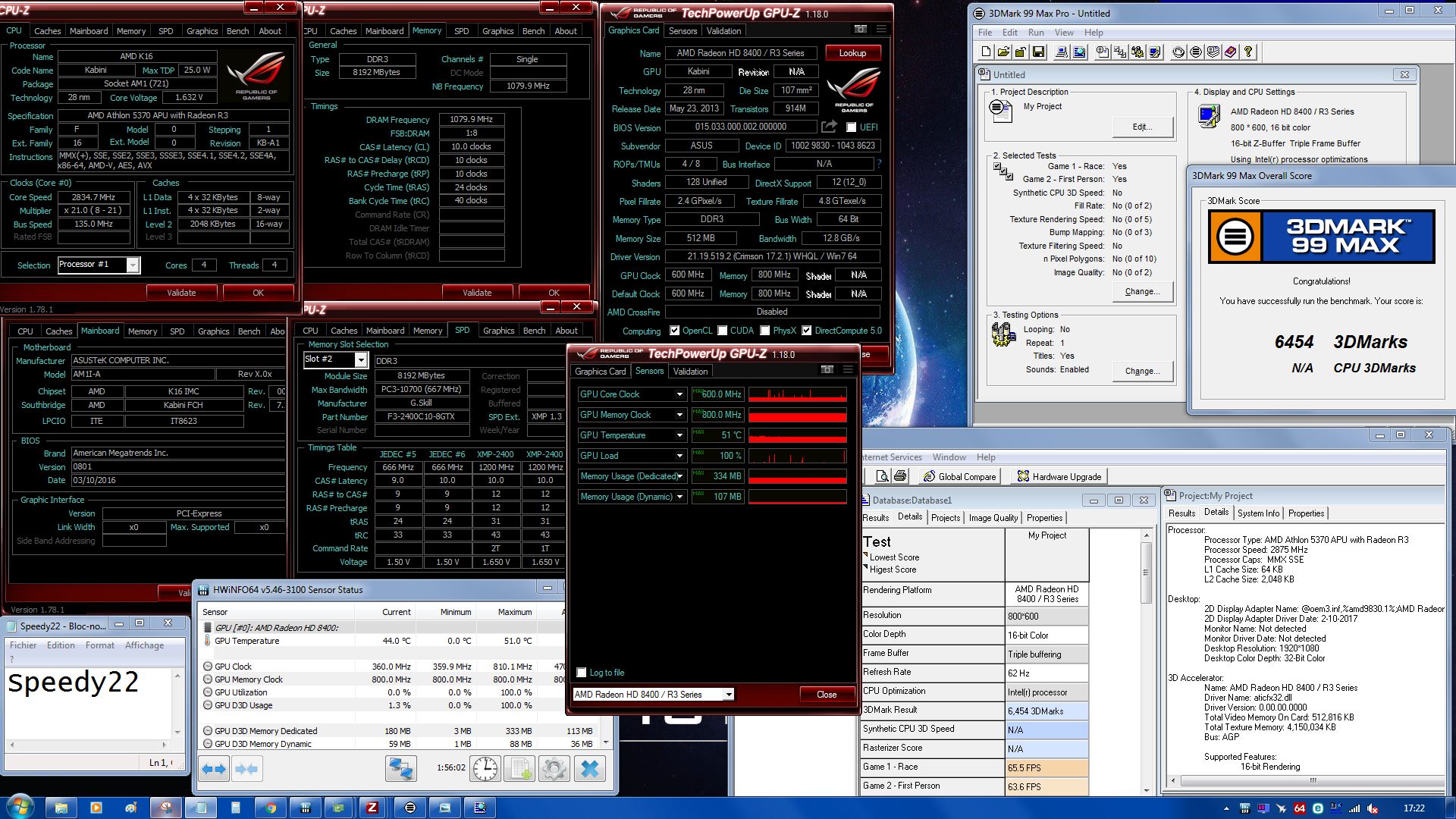Image resolution: width=1456 pixels, height=819 pixels.
Task: Click the red Z taskbar icon
Action: click(x=372, y=808)
